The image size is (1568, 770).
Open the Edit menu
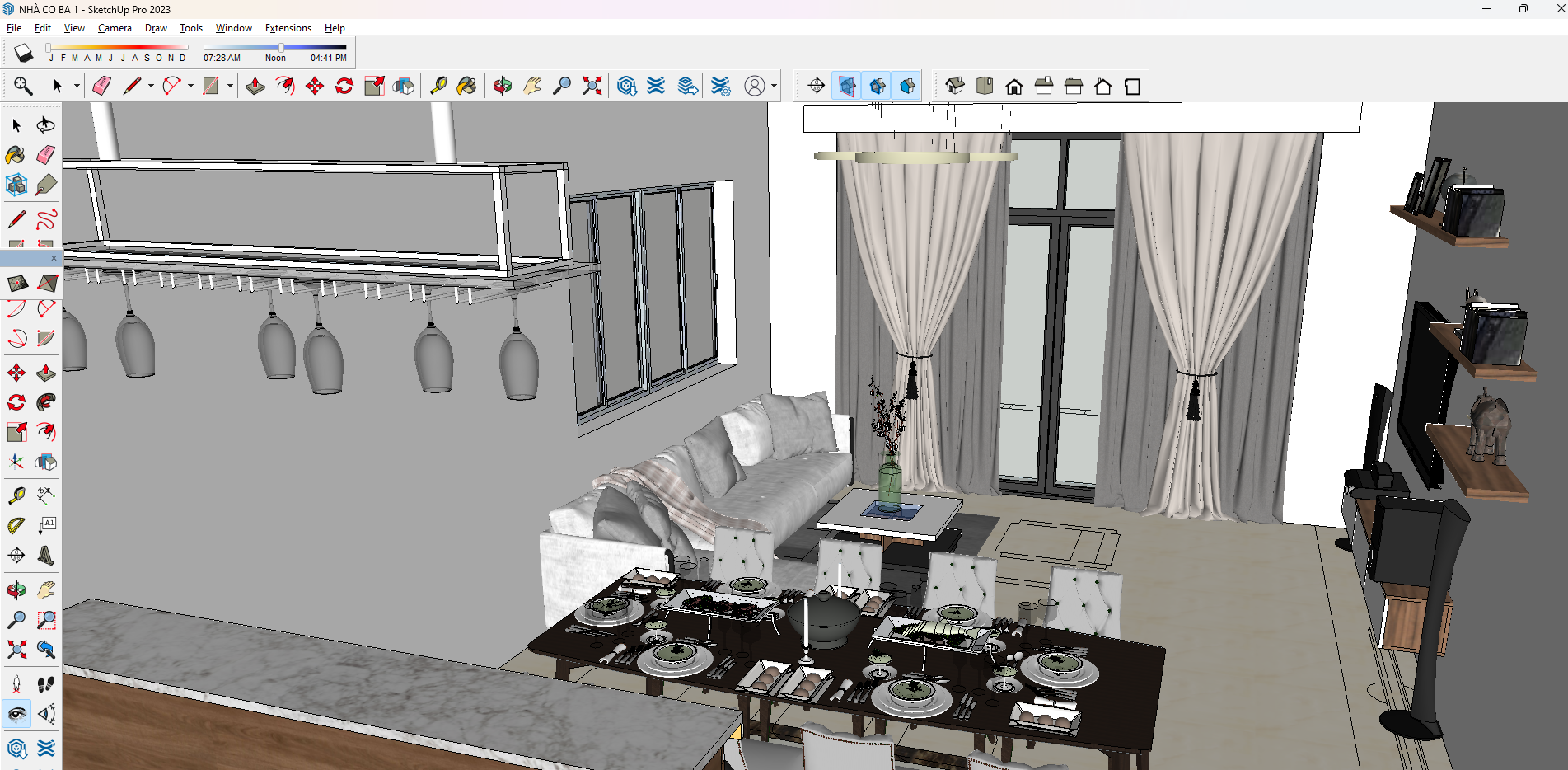click(x=43, y=28)
